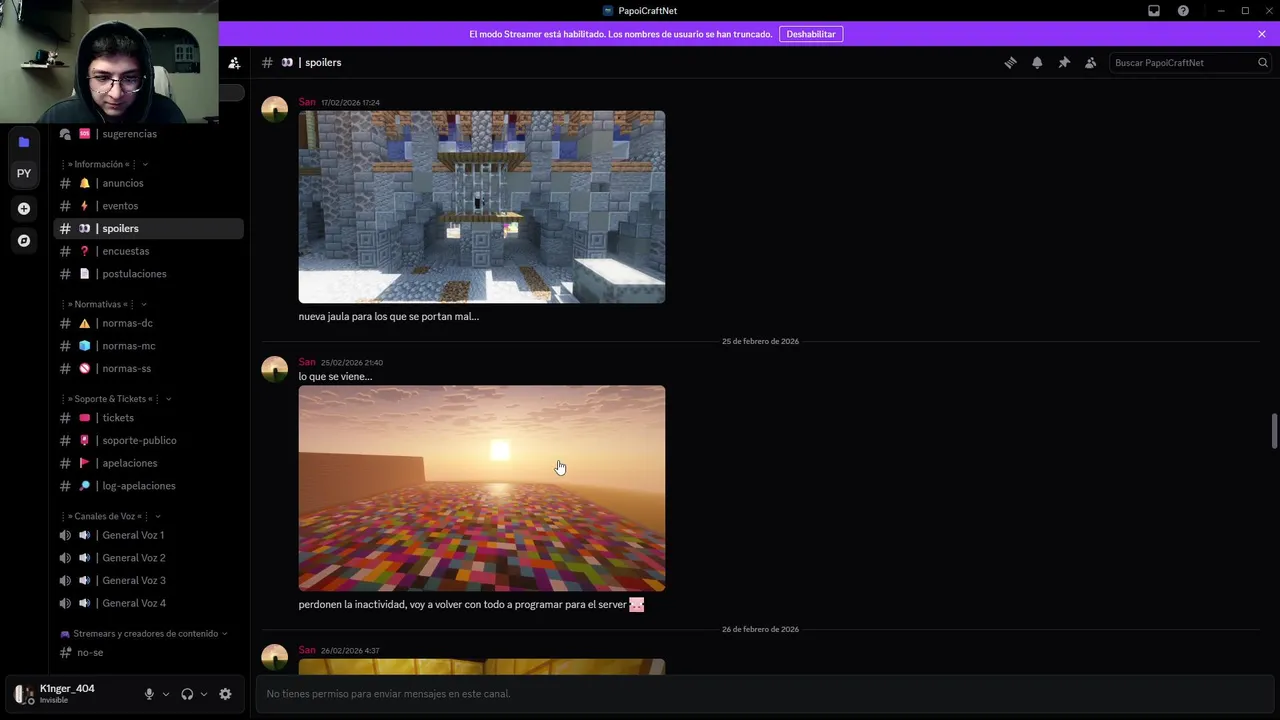Toggle headphones deafen button

tap(187, 694)
